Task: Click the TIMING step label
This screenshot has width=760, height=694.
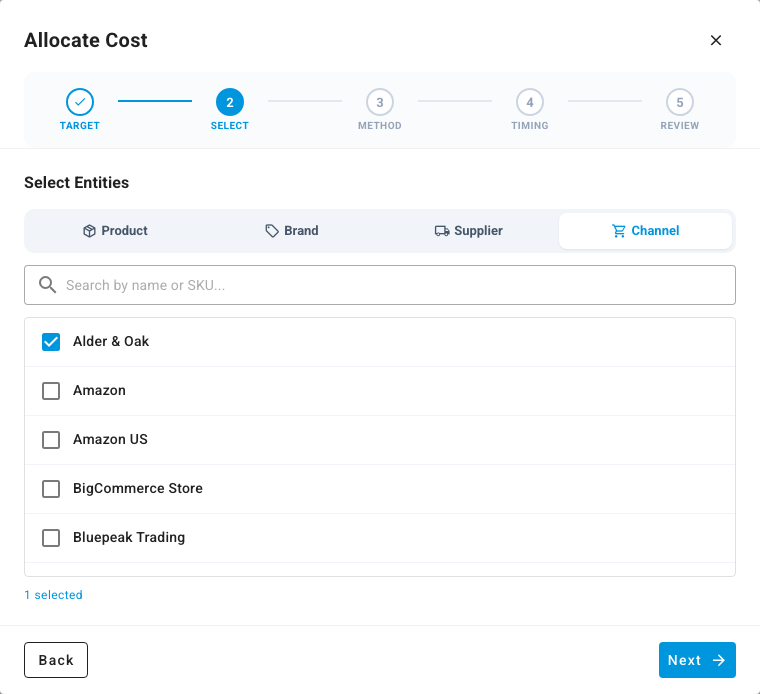Action: (x=530, y=126)
